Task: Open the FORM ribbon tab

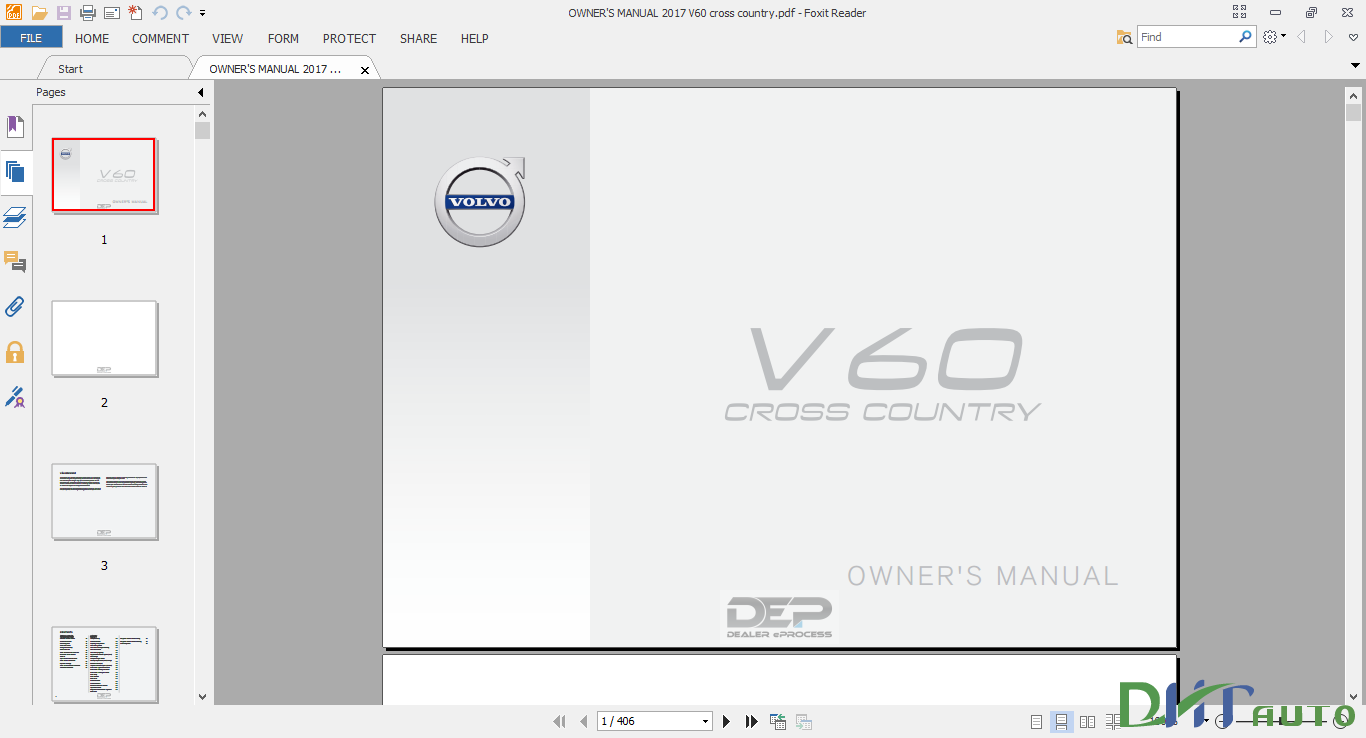Action: click(283, 38)
